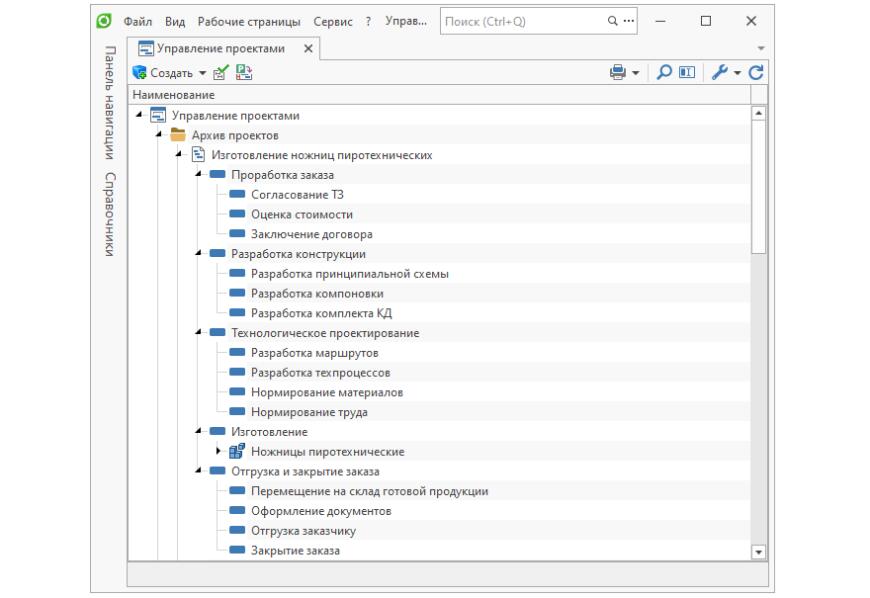Click the refresh arrow icon

[x=756, y=73]
